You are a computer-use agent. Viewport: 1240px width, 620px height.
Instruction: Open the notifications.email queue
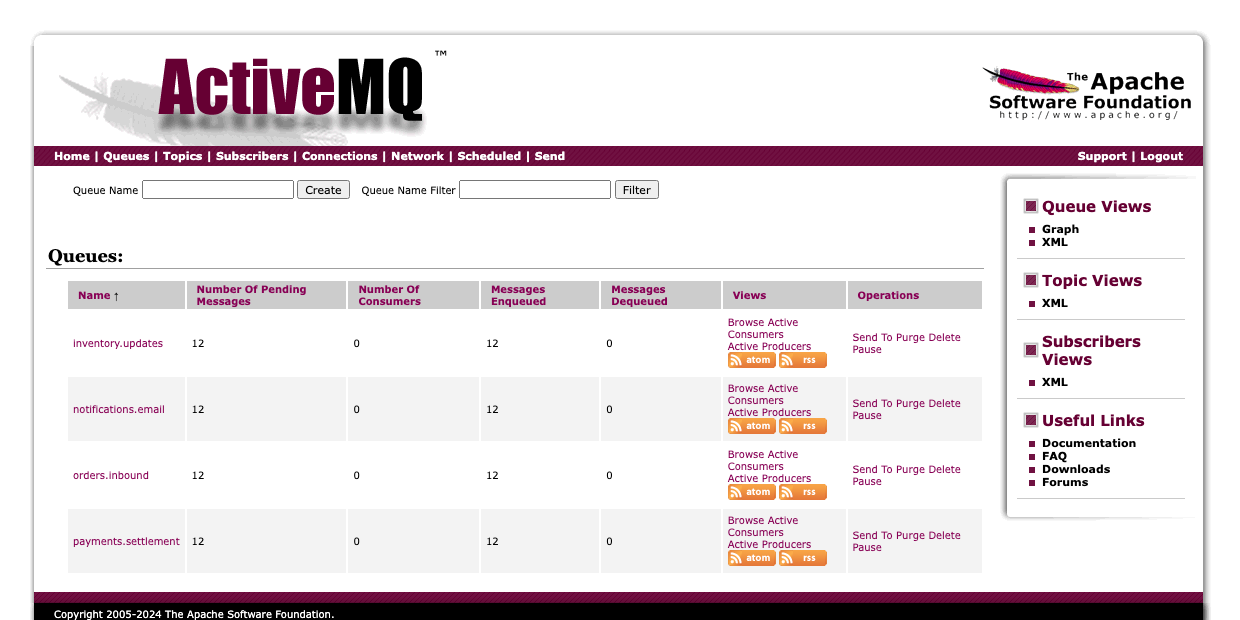point(119,409)
